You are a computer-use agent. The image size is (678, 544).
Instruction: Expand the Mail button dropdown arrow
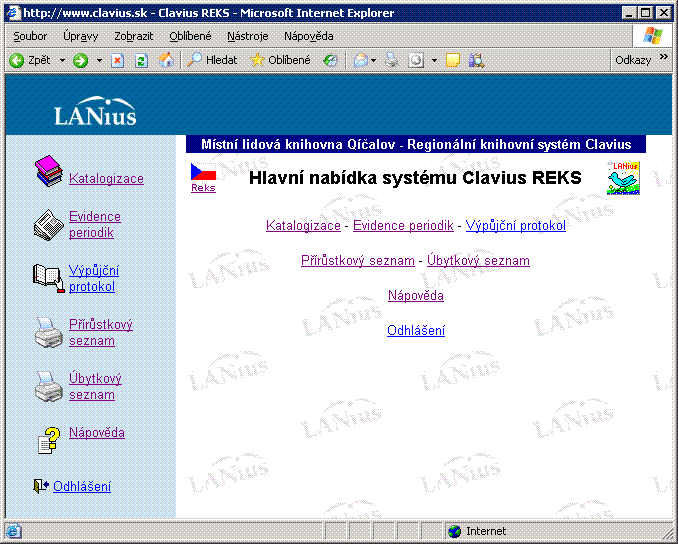(x=374, y=61)
